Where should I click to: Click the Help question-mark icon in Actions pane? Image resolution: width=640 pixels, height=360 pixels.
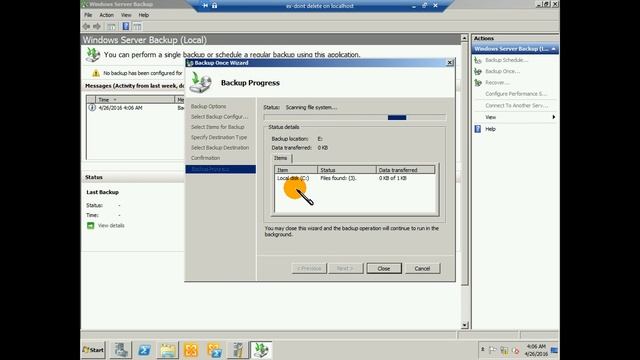[x=478, y=129]
